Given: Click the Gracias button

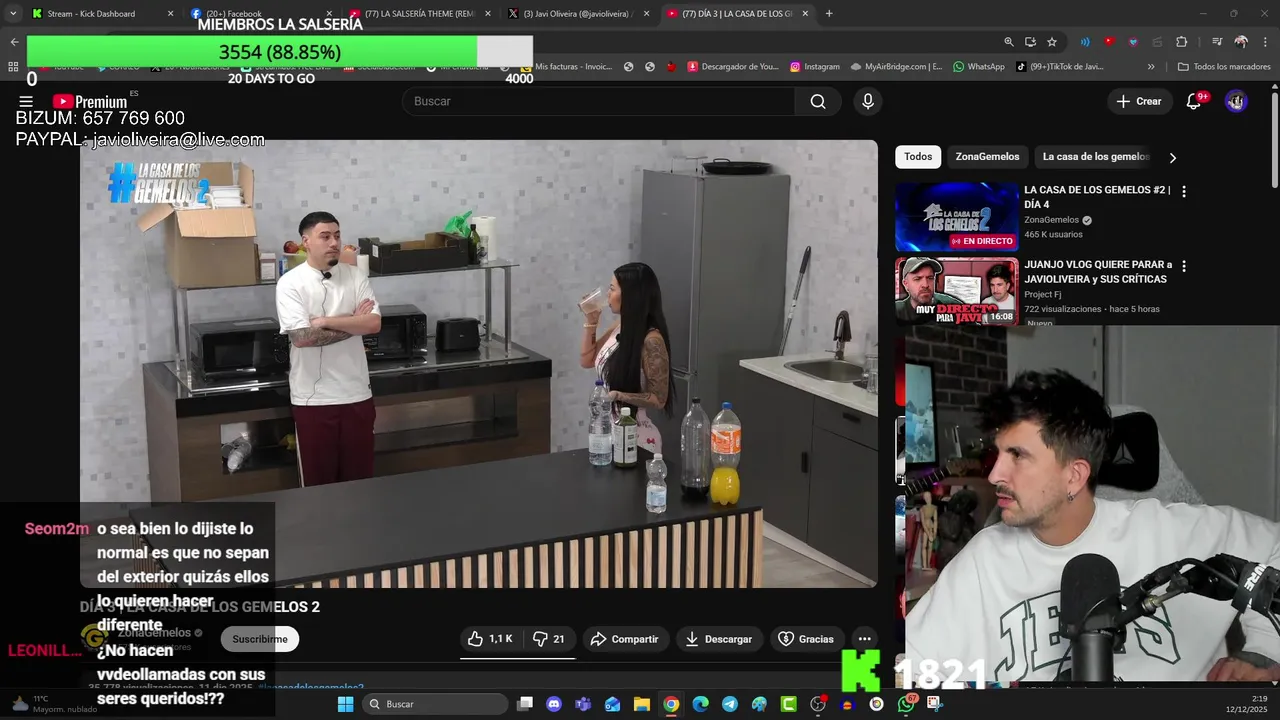Looking at the screenshot, I should click(x=805, y=639).
